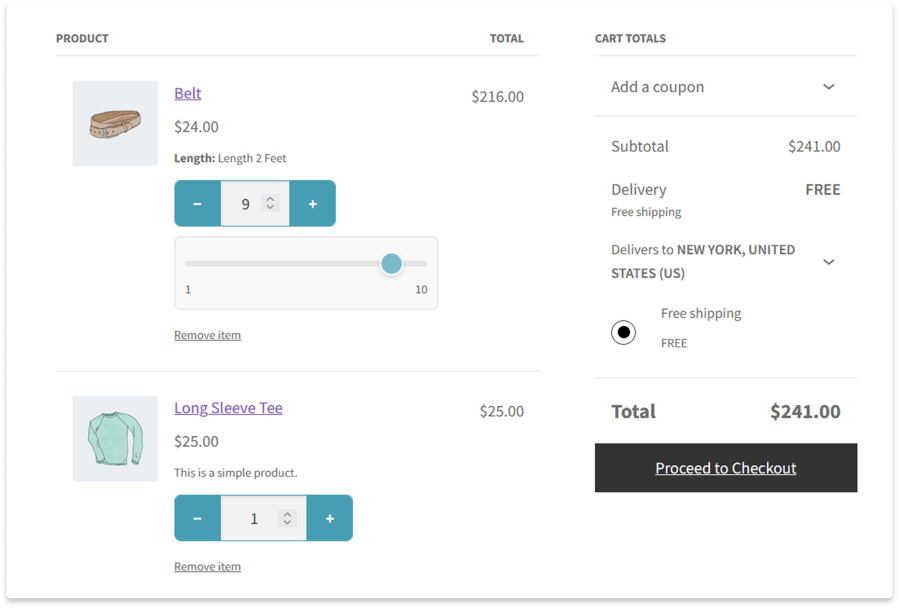Click the Belt quantity input field

(244, 204)
